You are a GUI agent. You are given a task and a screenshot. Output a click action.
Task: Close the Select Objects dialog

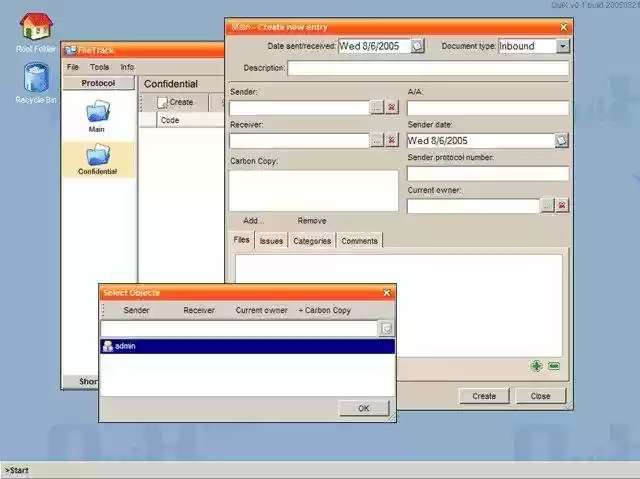click(x=387, y=293)
